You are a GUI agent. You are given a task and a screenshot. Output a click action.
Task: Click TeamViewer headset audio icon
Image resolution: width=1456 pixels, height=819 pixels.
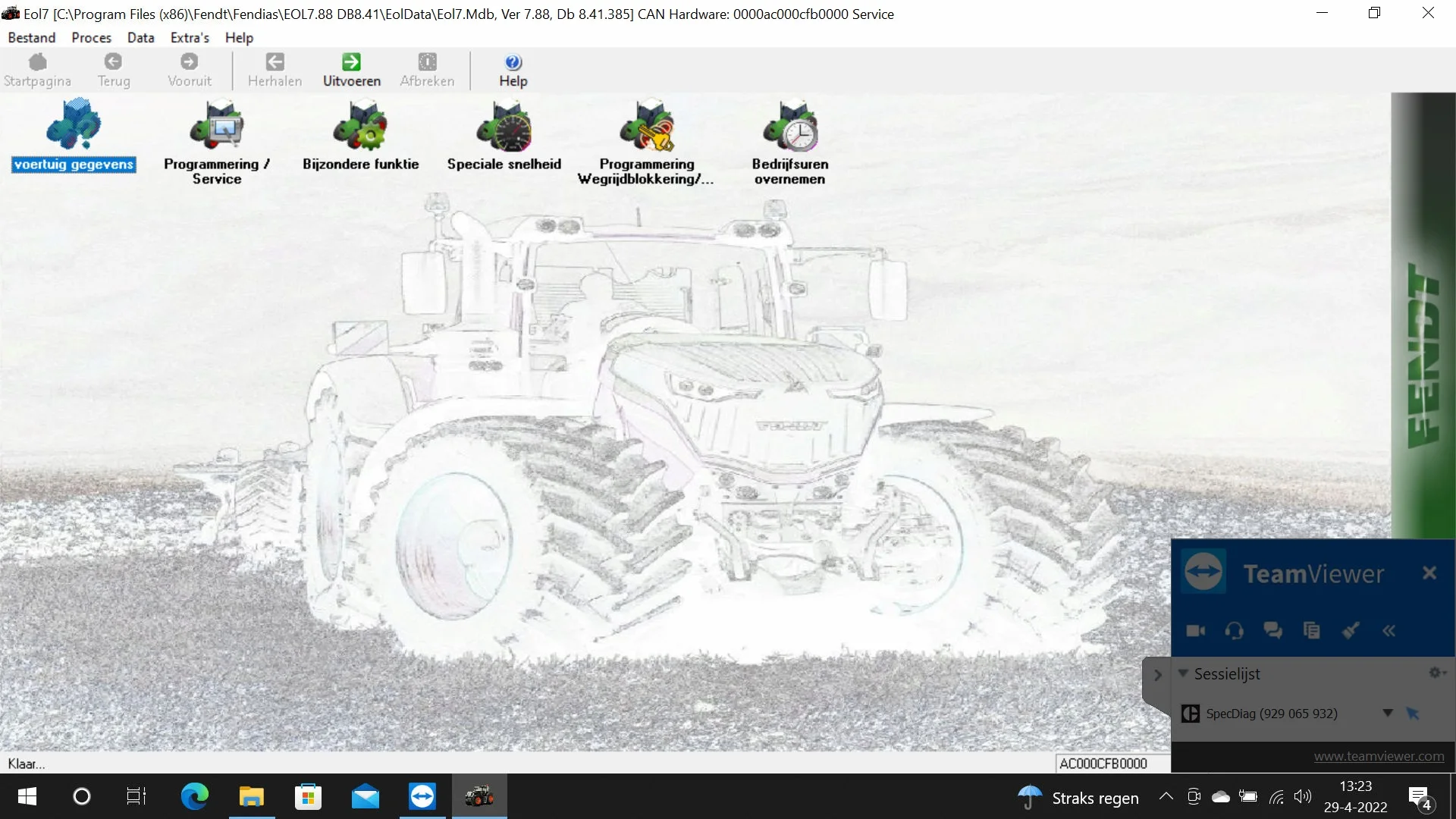[1234, 631]
